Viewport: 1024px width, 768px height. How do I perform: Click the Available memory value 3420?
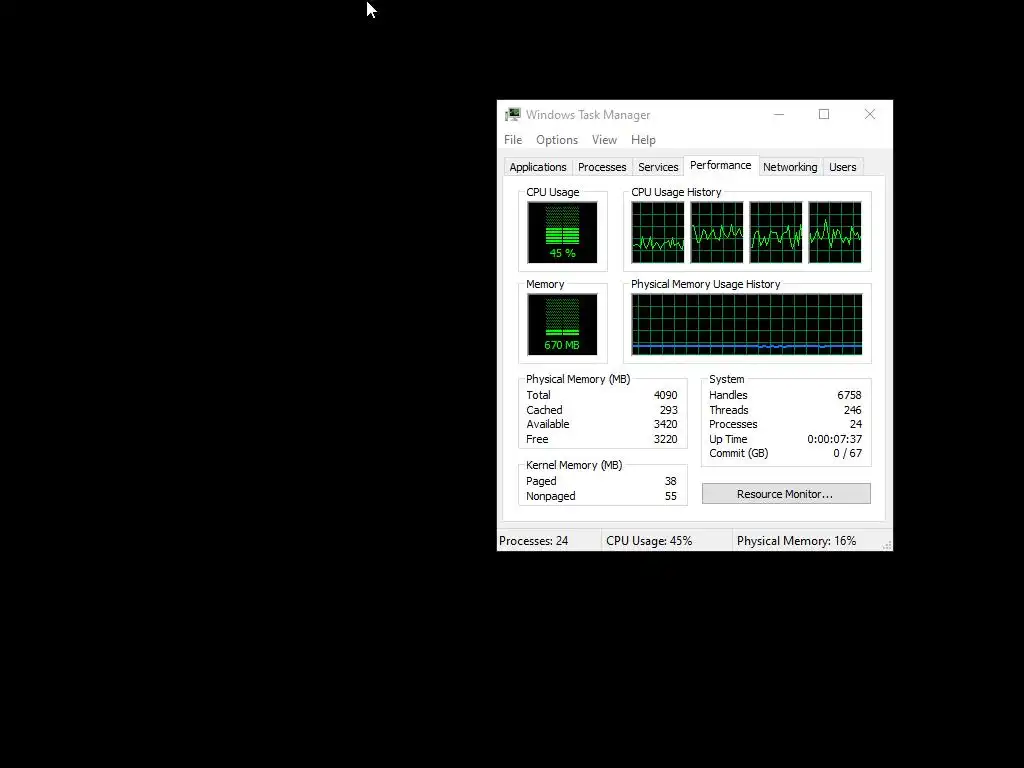click(x=665, y=424)
